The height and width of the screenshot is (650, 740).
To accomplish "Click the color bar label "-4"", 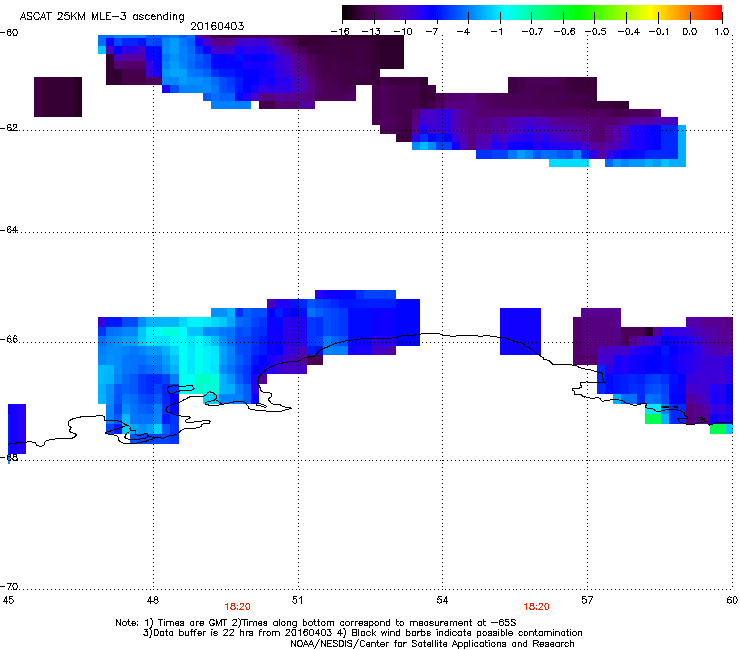I will pyautogui.click(x=463, y=32).
